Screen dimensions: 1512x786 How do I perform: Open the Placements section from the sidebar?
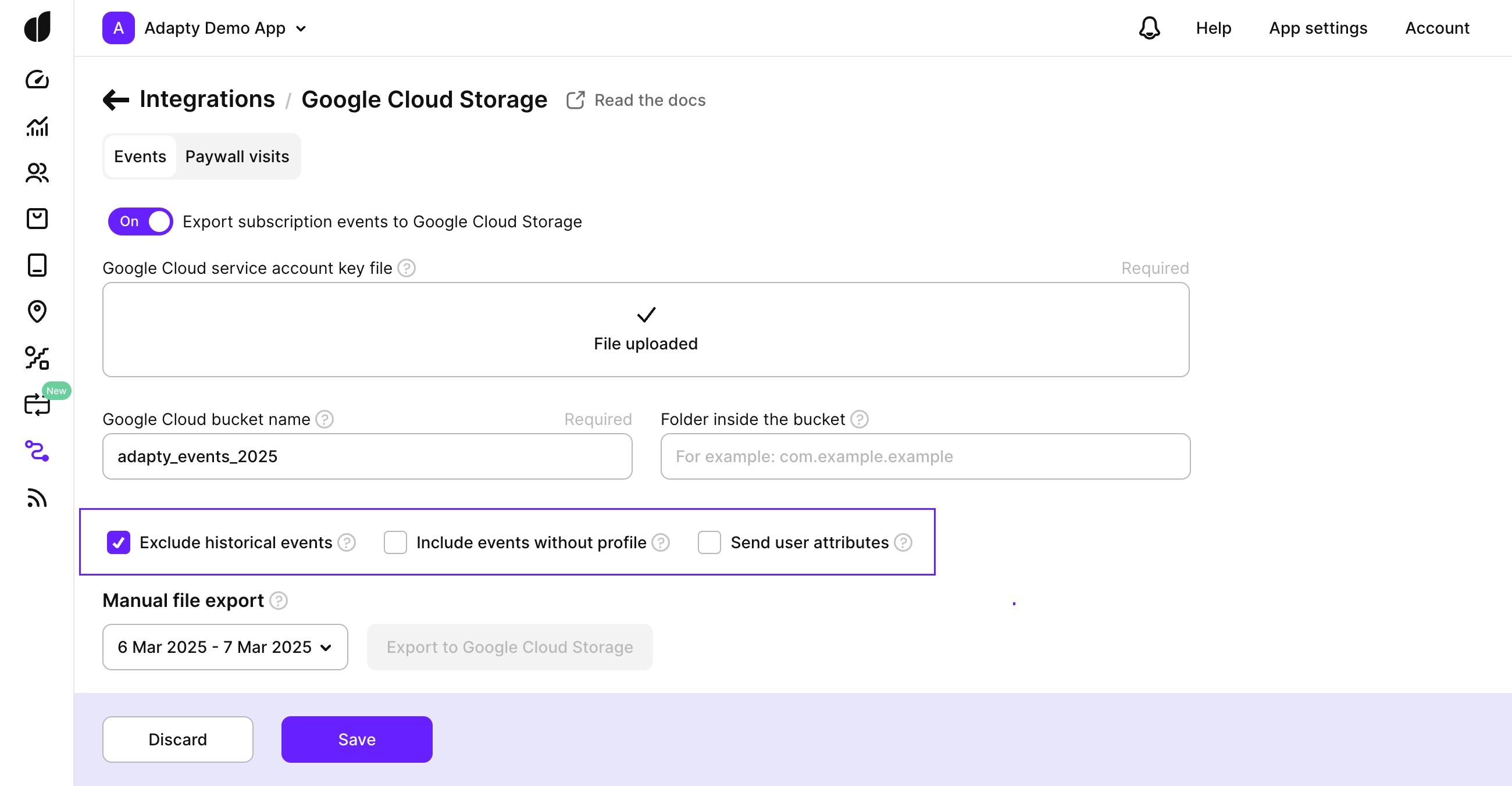coord(37,312)
